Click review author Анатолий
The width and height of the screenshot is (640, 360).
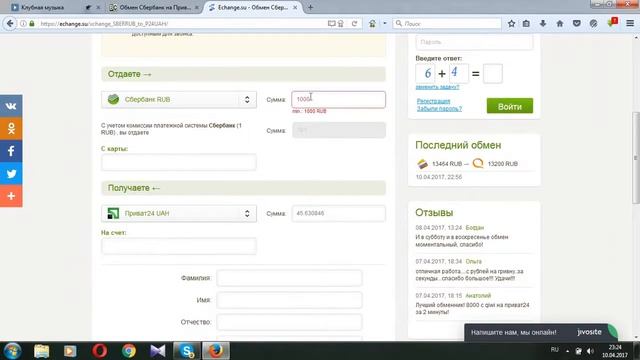point(478,296)
